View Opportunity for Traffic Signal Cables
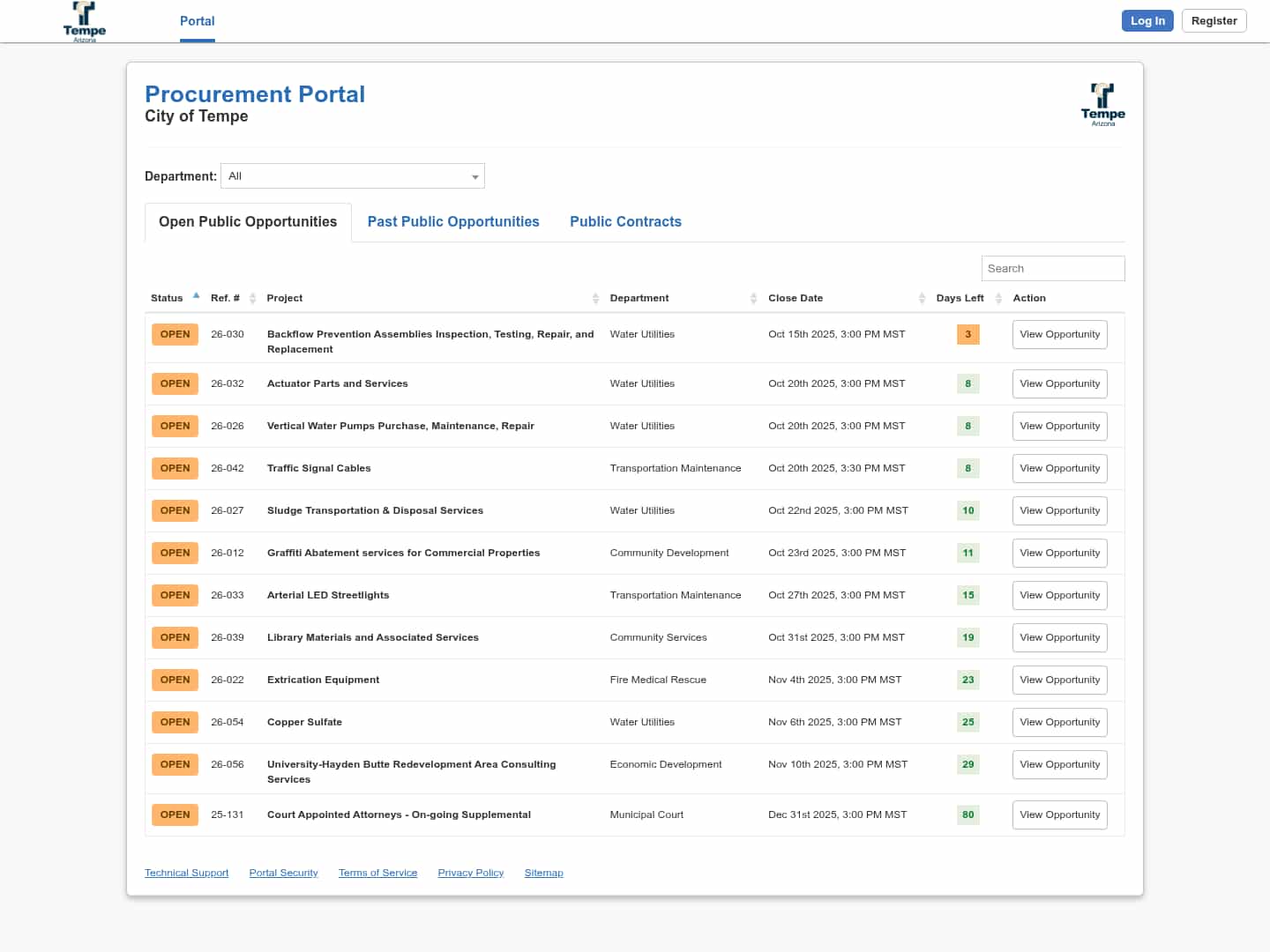 click(1059, 469)
